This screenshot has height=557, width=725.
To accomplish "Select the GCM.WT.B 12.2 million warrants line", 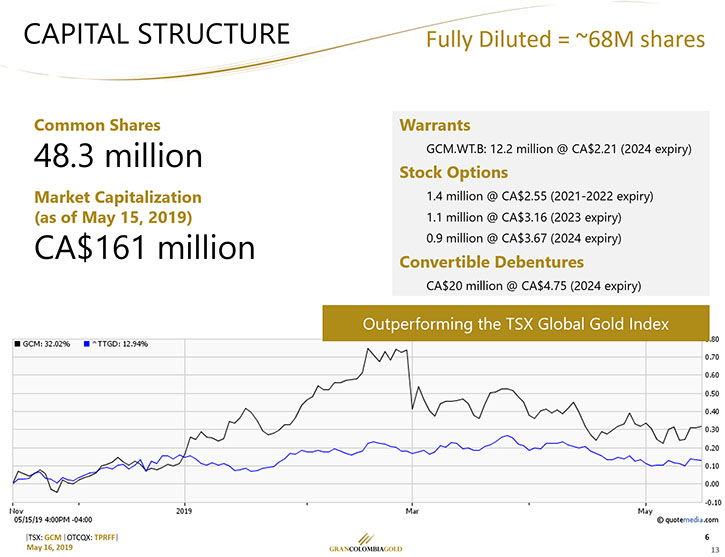I will [559, 149].
